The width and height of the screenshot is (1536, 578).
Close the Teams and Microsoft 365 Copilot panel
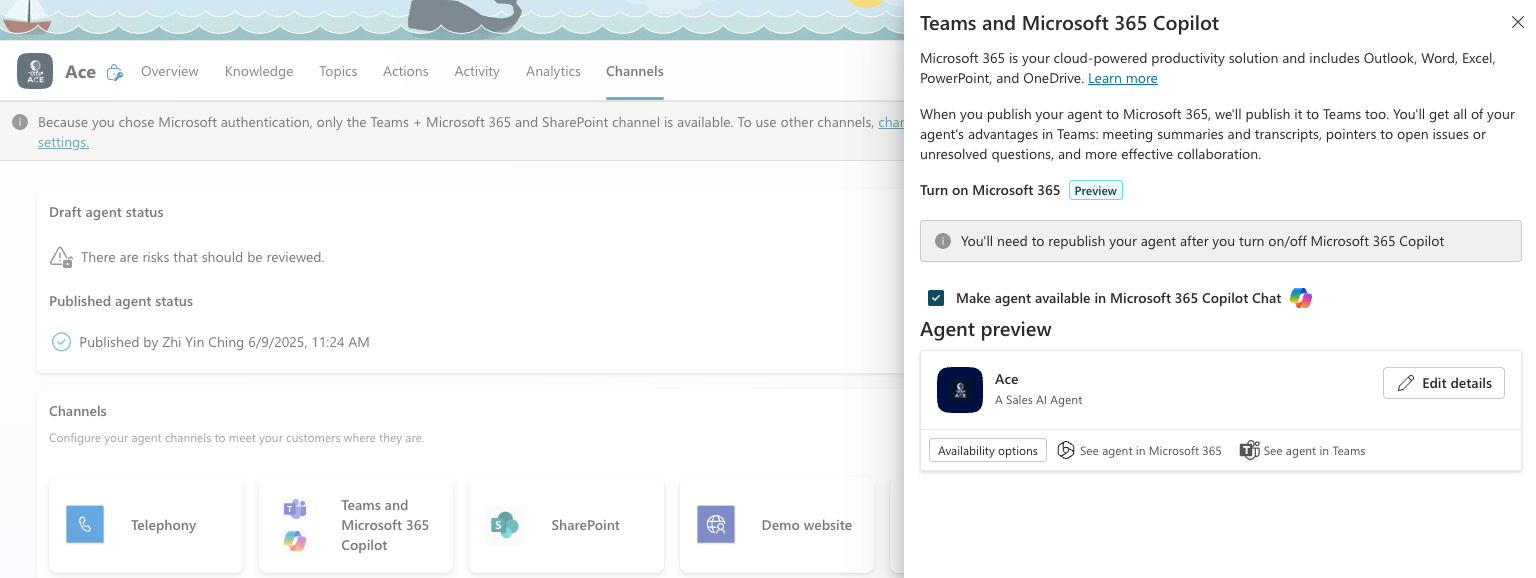click(x=1518, y=22)
